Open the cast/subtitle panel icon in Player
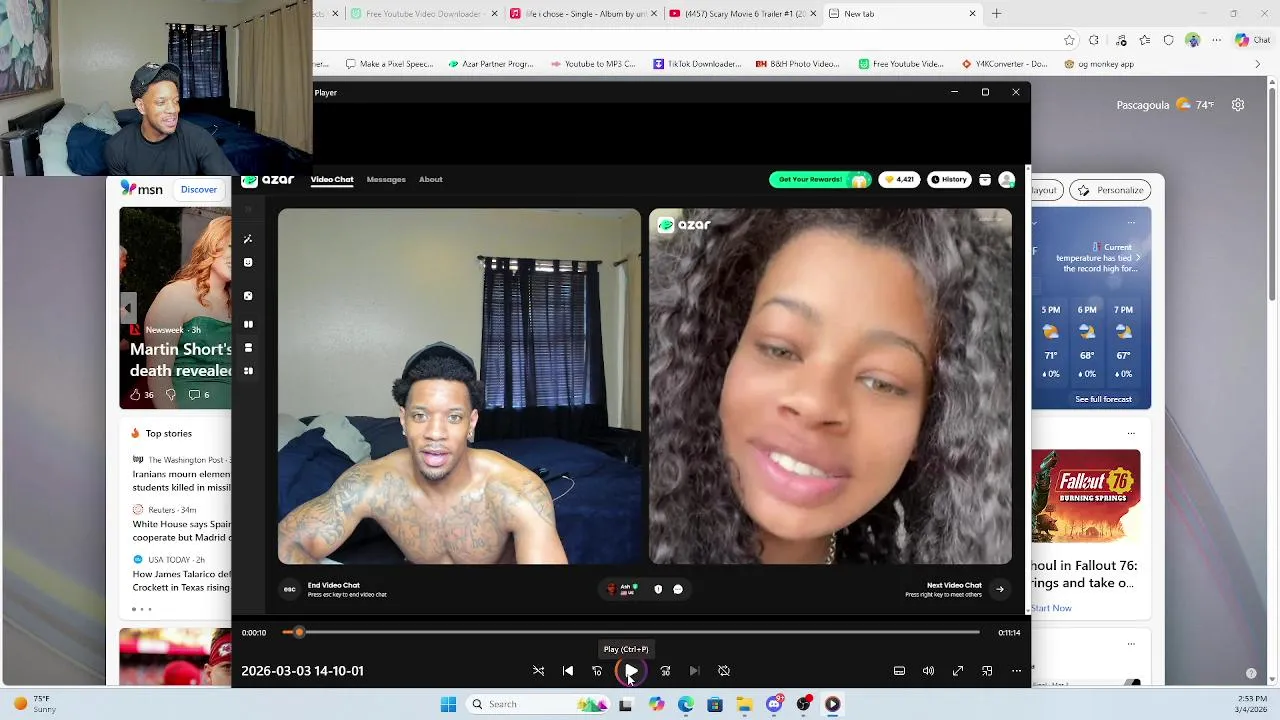Screen dimensions: 1280x720 [x=899, y=671]
